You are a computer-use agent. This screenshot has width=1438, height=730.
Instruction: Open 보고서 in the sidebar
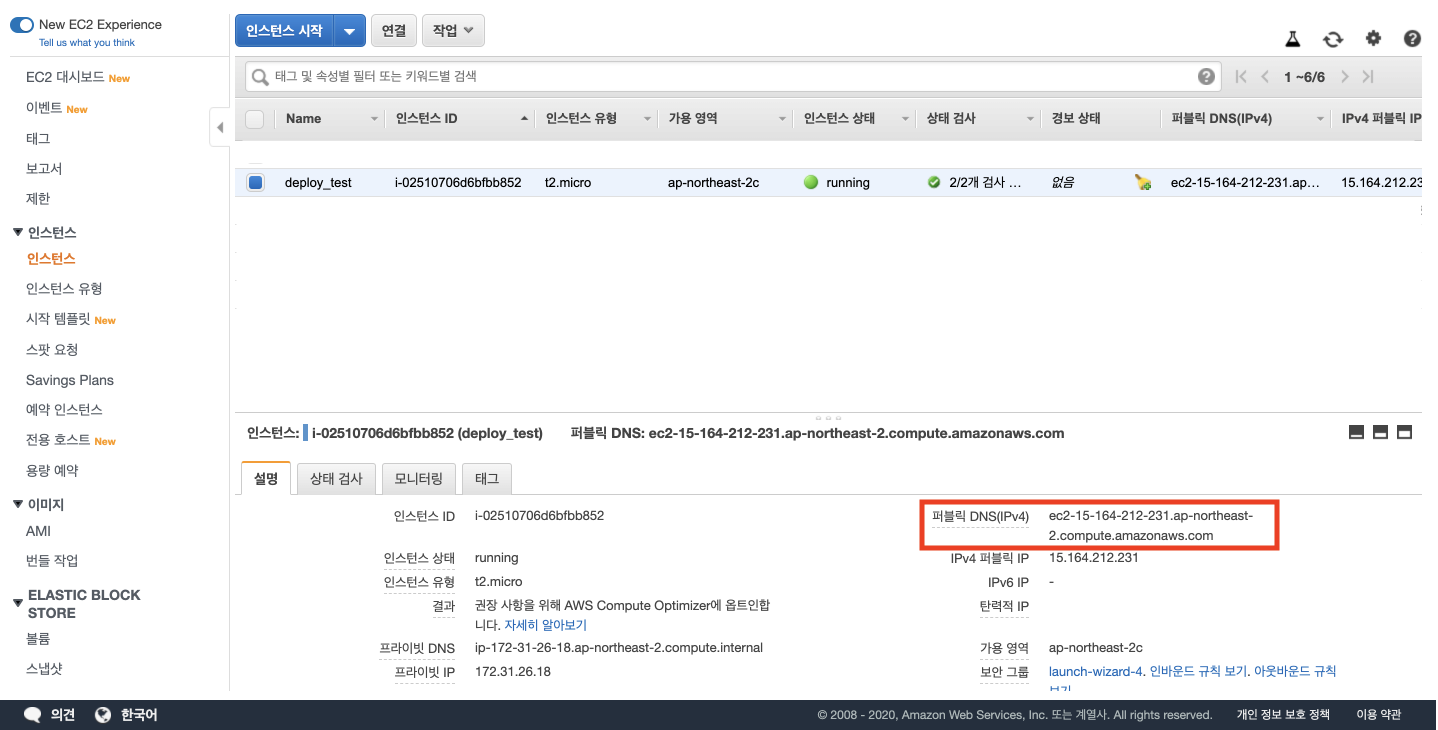point(44,168)
